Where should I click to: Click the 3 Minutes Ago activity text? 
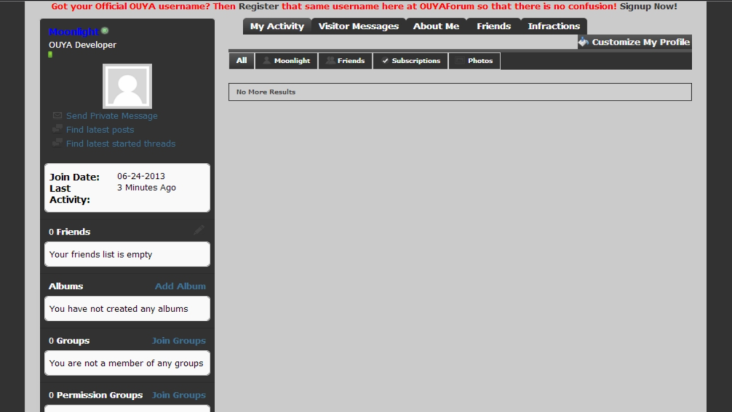tap(147, 188)
